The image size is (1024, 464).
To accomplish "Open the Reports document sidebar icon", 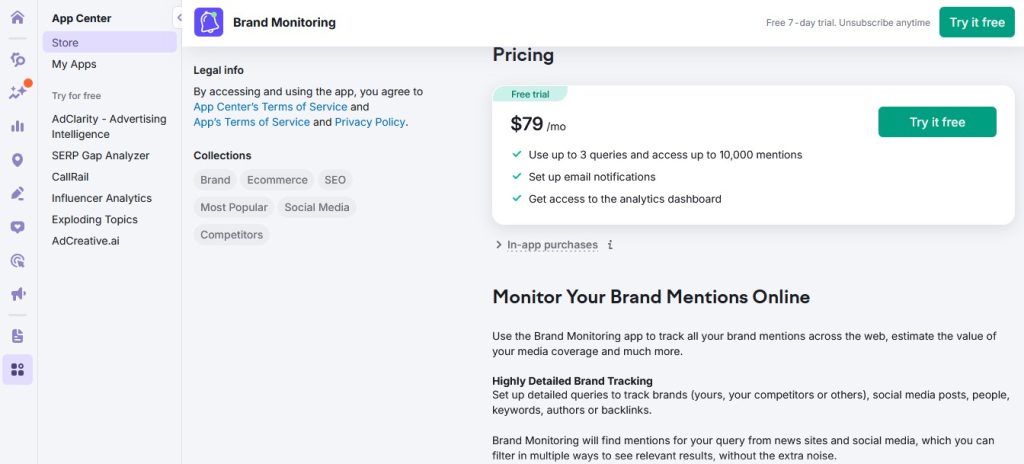I will click(x=18, y=336).
